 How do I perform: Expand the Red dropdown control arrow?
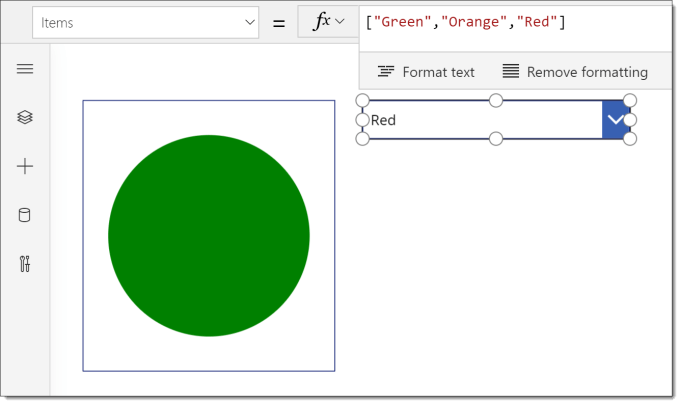pos(615,120)
